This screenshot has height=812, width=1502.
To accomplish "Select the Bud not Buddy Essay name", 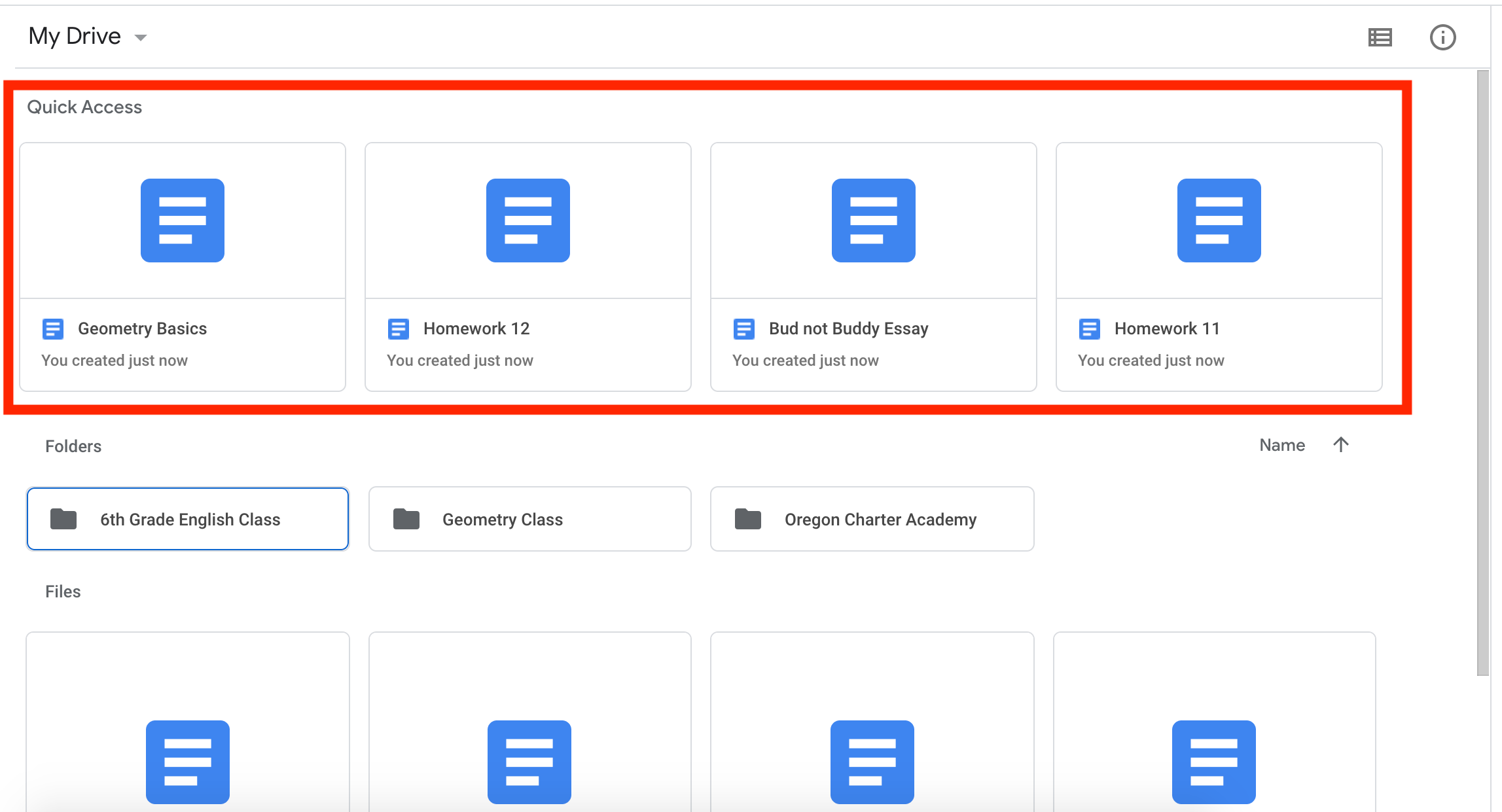I will click(848, 328).
